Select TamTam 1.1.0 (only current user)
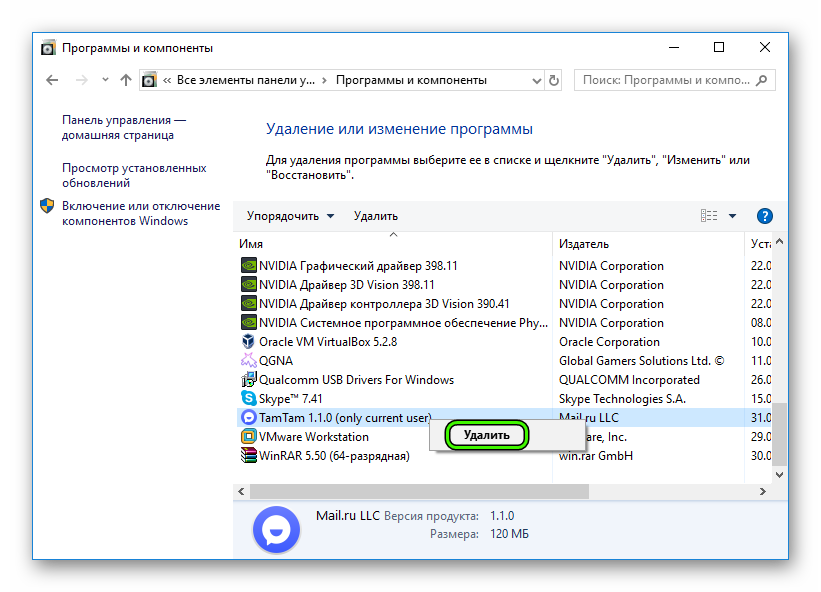The image size is (821, 592). 345,418
